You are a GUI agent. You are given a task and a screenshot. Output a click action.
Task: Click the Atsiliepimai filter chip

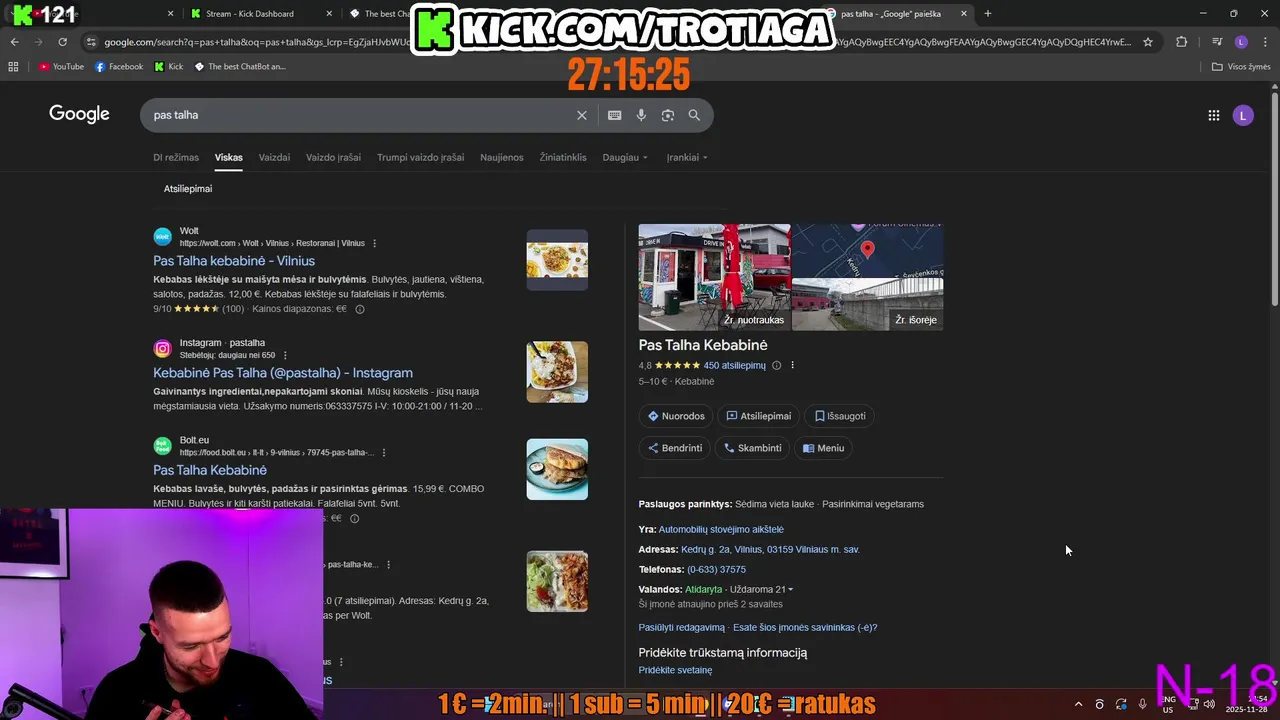point(188,188)
